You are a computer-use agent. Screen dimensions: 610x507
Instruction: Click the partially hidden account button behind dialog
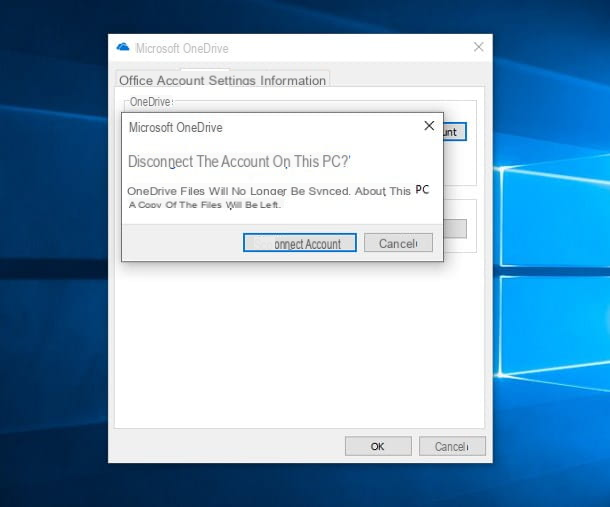pyautogui.click(x=454, y=132)
